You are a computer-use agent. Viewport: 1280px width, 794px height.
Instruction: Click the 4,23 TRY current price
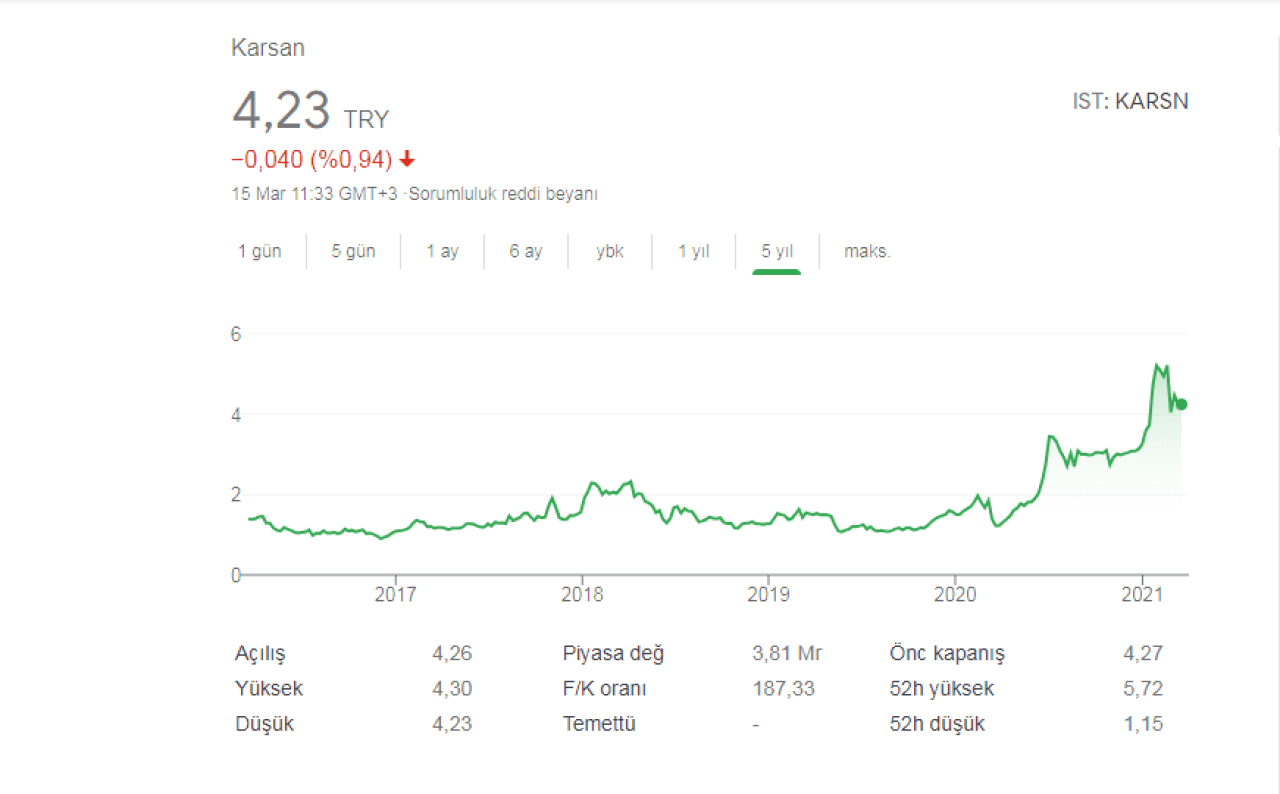pyautogui.click(x=311, y=110)
